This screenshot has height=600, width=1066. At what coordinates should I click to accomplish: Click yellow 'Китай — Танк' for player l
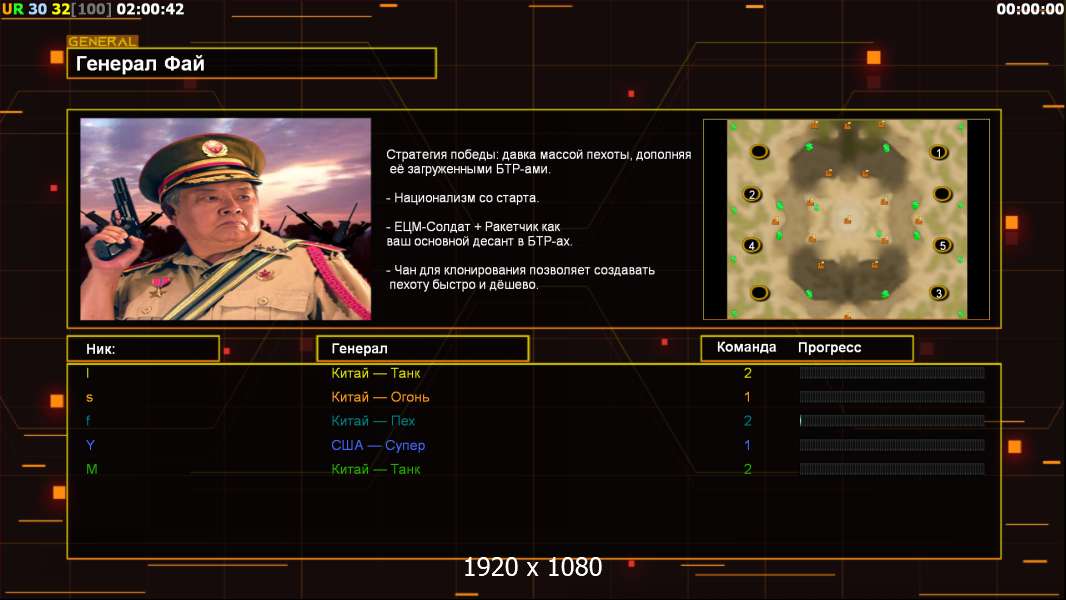[375, 373]
